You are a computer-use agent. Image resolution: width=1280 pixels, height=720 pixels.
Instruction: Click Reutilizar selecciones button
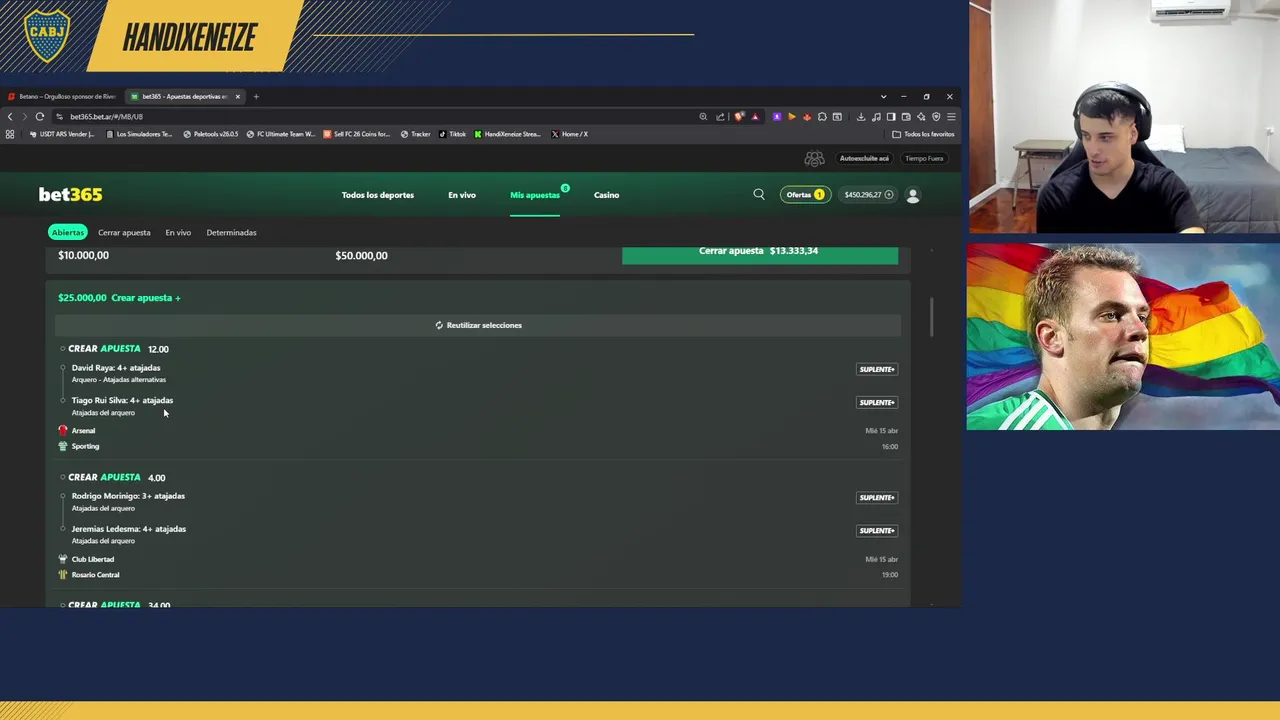pos(478,325)
